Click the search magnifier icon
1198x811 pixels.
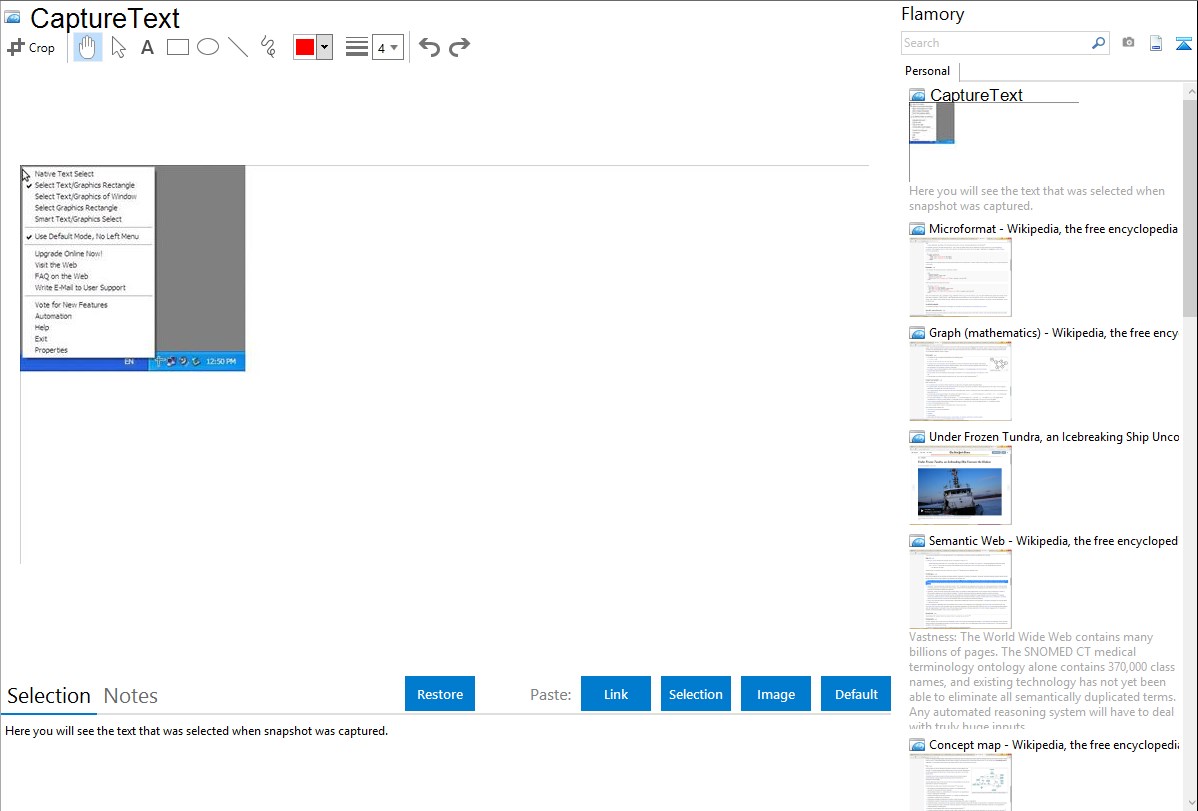(x=1099, y=43)
